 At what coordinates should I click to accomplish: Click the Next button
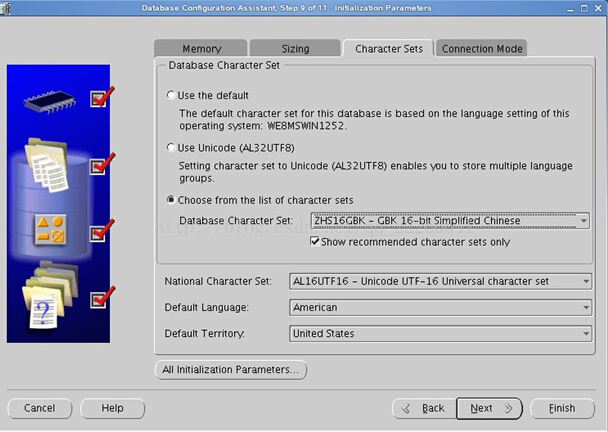pos(489,408)
